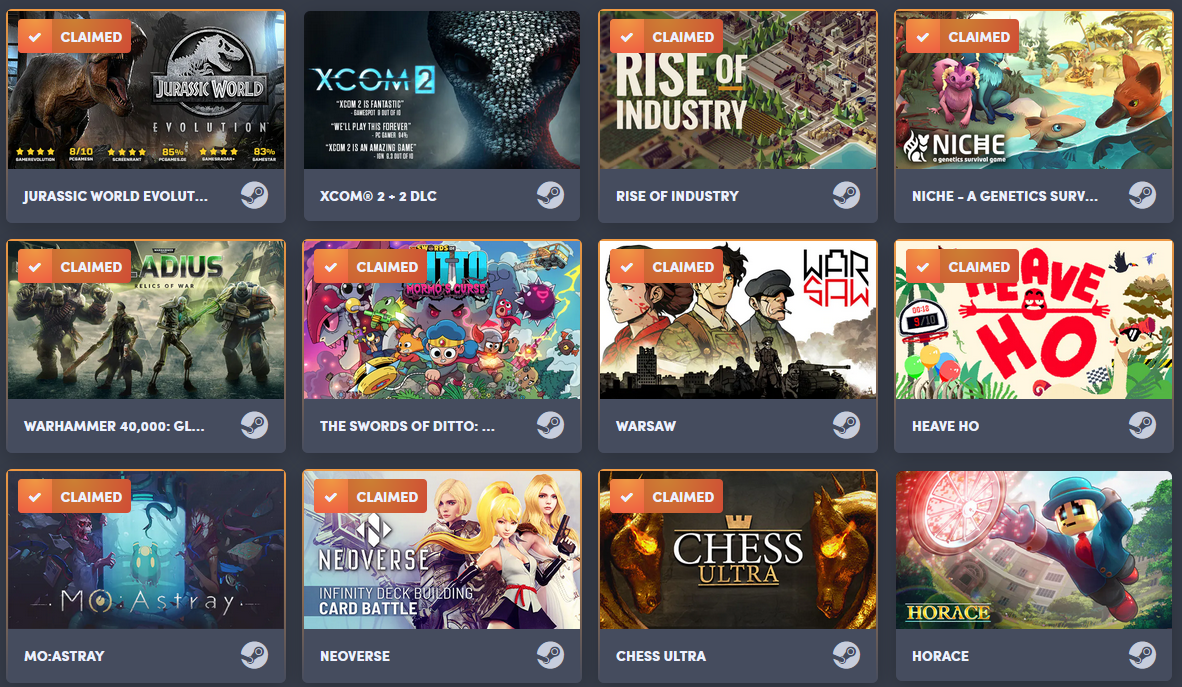
Task: Click the Claimed checkmark badge on Jurassic World Evolution
Action: point(74,36)
